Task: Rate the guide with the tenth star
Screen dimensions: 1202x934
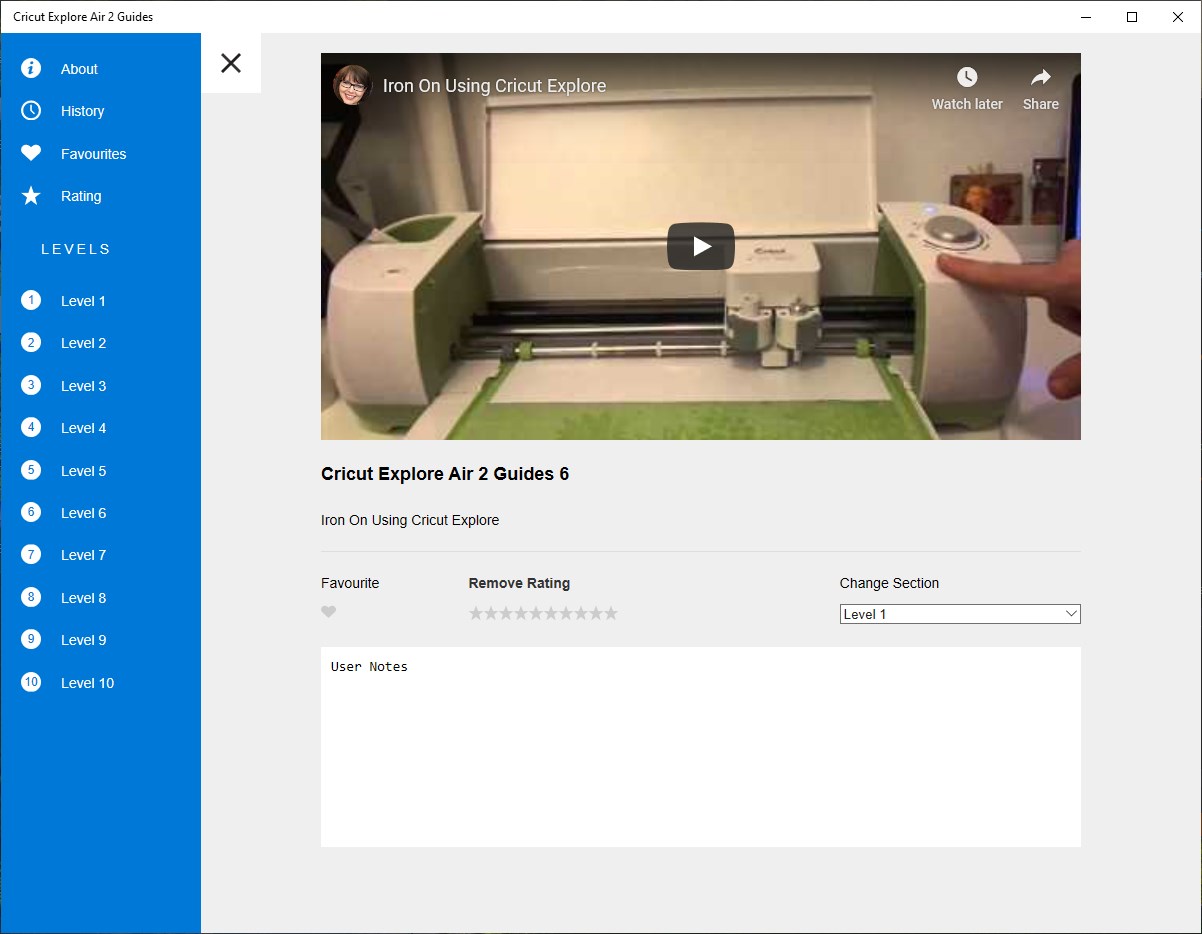Action: pos(611,613)
